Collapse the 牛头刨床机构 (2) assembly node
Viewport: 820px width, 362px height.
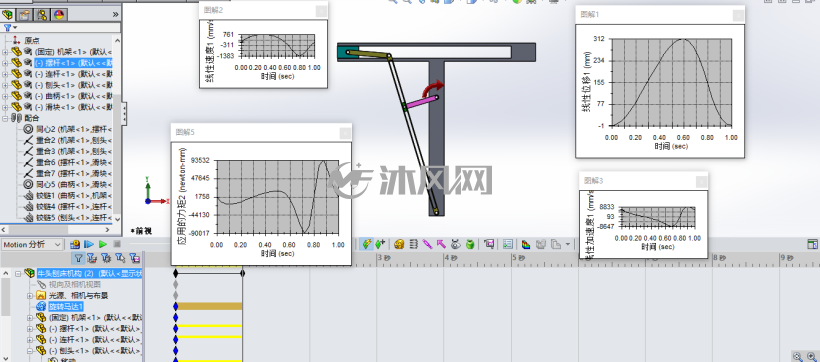pos(18,273)
